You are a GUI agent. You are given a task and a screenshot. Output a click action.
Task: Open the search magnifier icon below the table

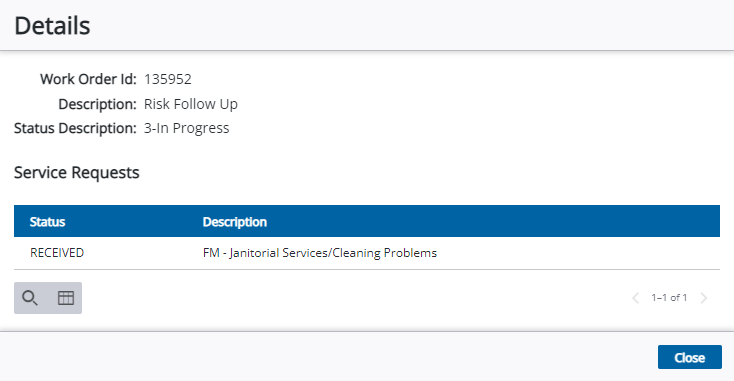pos(30,298)
